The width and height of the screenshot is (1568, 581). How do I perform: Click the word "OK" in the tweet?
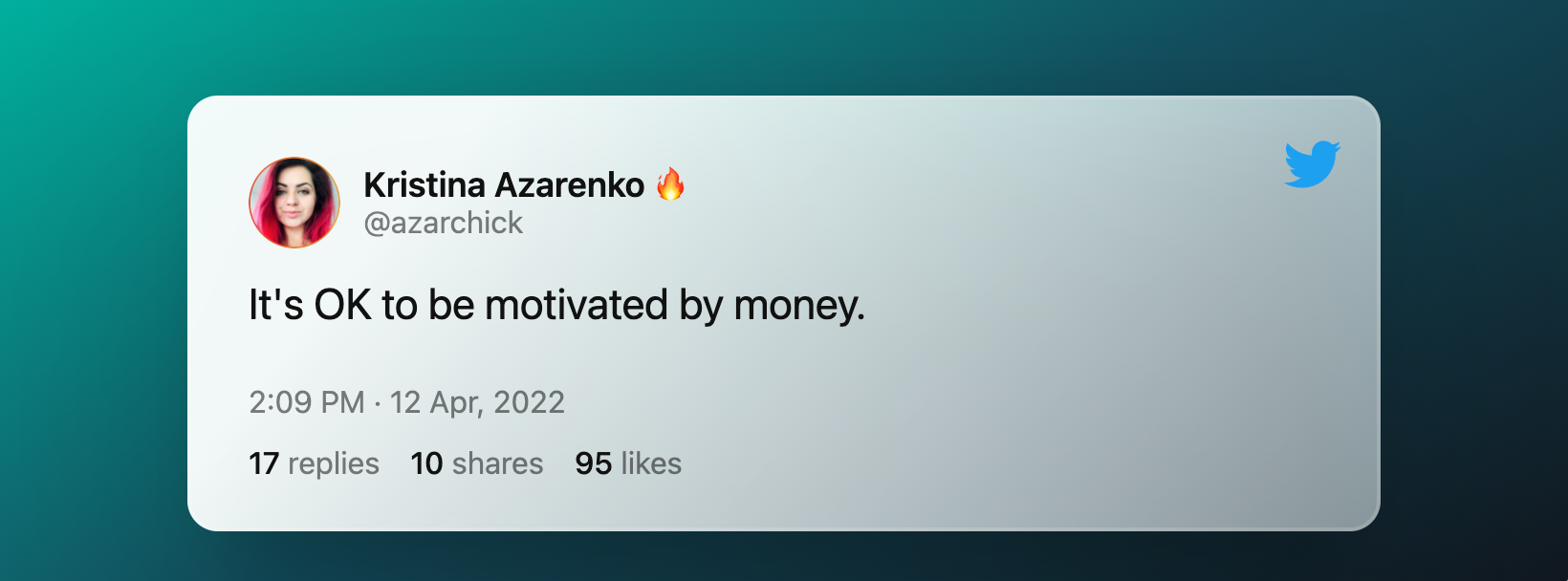tap(342, 305)
